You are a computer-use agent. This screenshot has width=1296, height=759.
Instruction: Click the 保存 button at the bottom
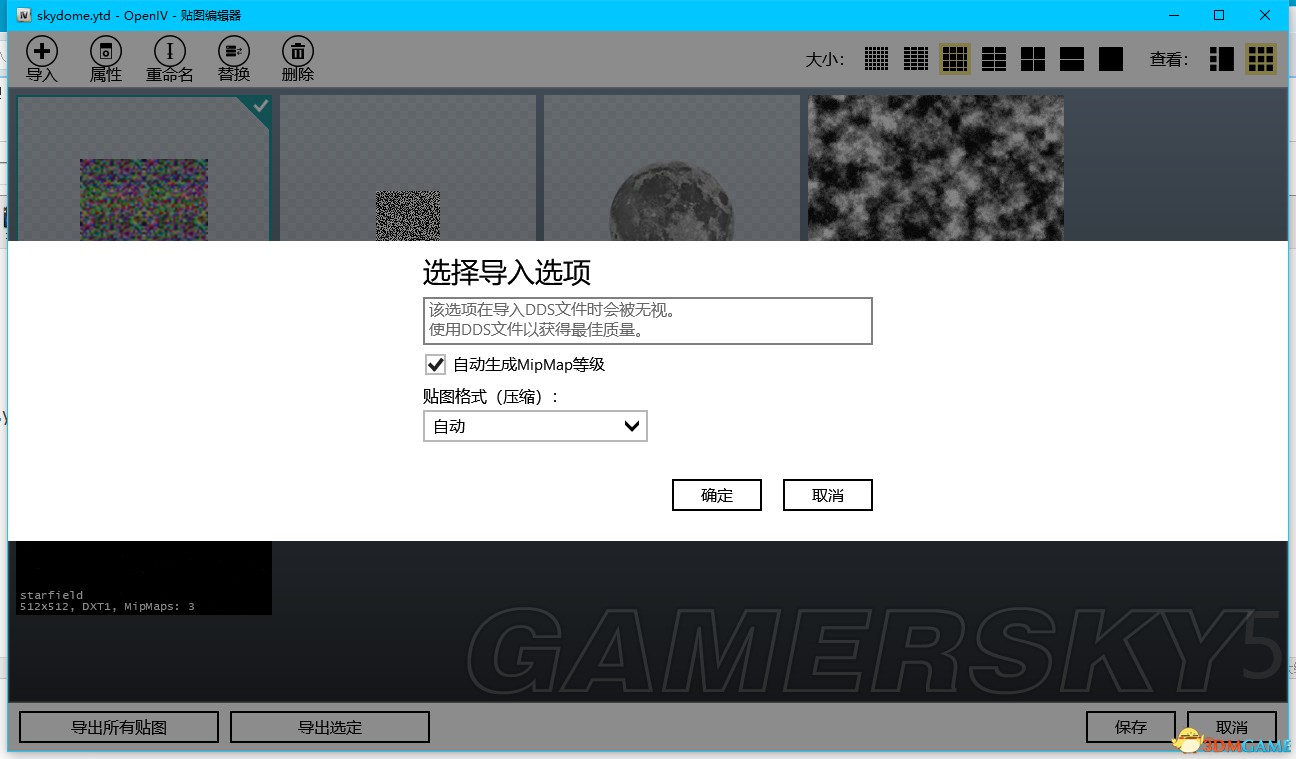click(x=1131, y=727)
